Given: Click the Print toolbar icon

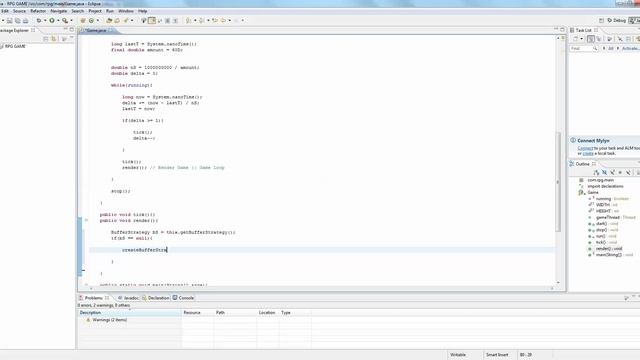Looking at the screenshot, I should point(25,20).
